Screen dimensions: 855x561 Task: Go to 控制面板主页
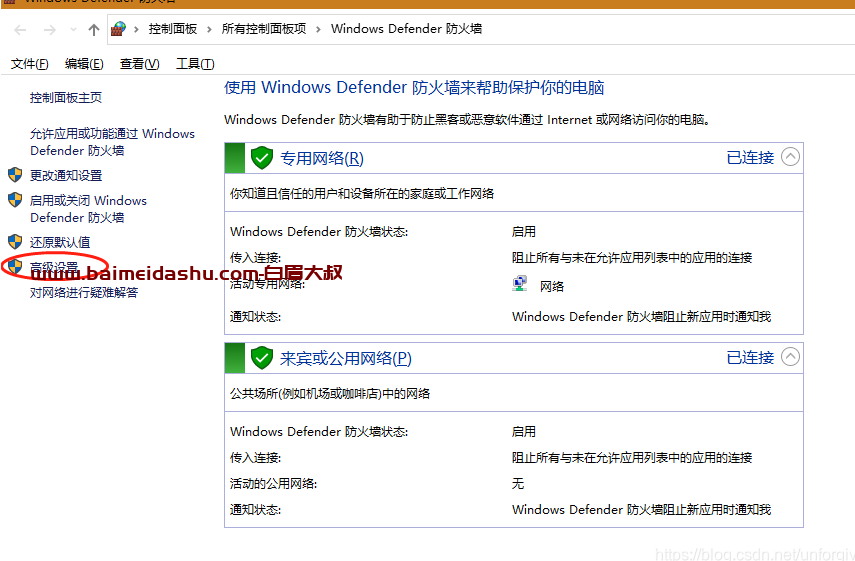tap(66, 98)
